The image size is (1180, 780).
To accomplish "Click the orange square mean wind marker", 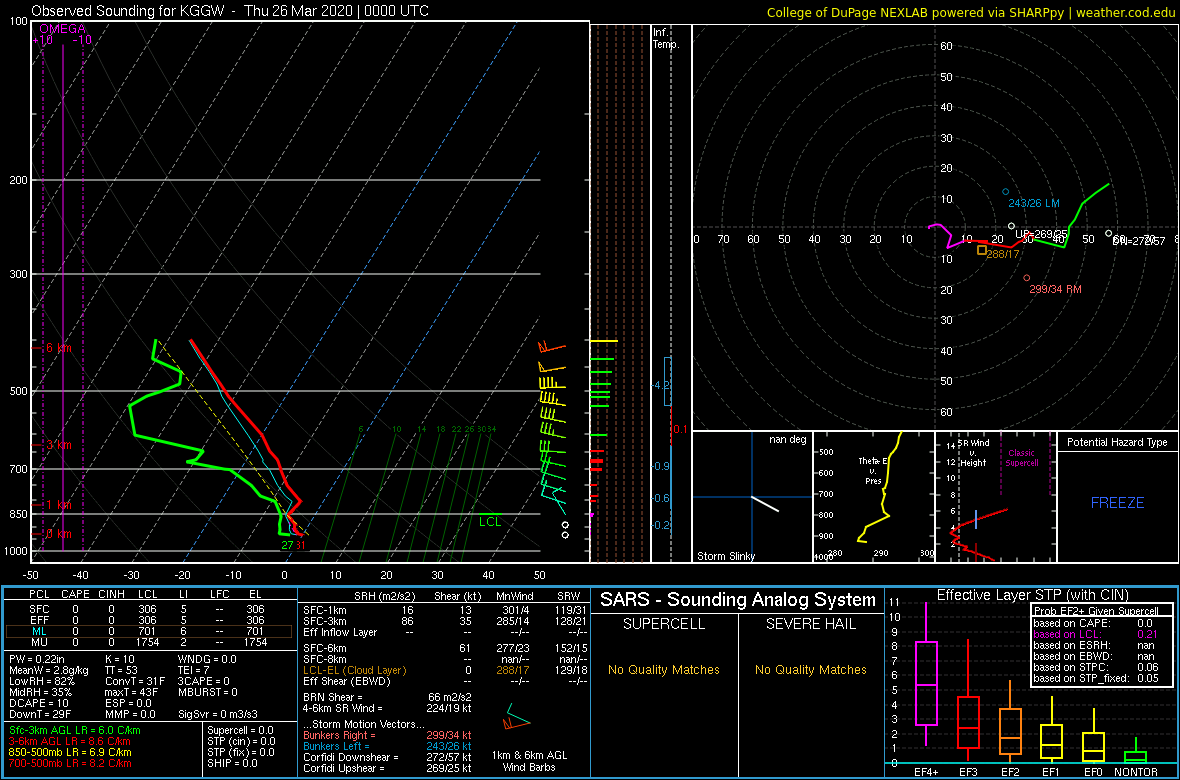I will [x=981, y=250].
